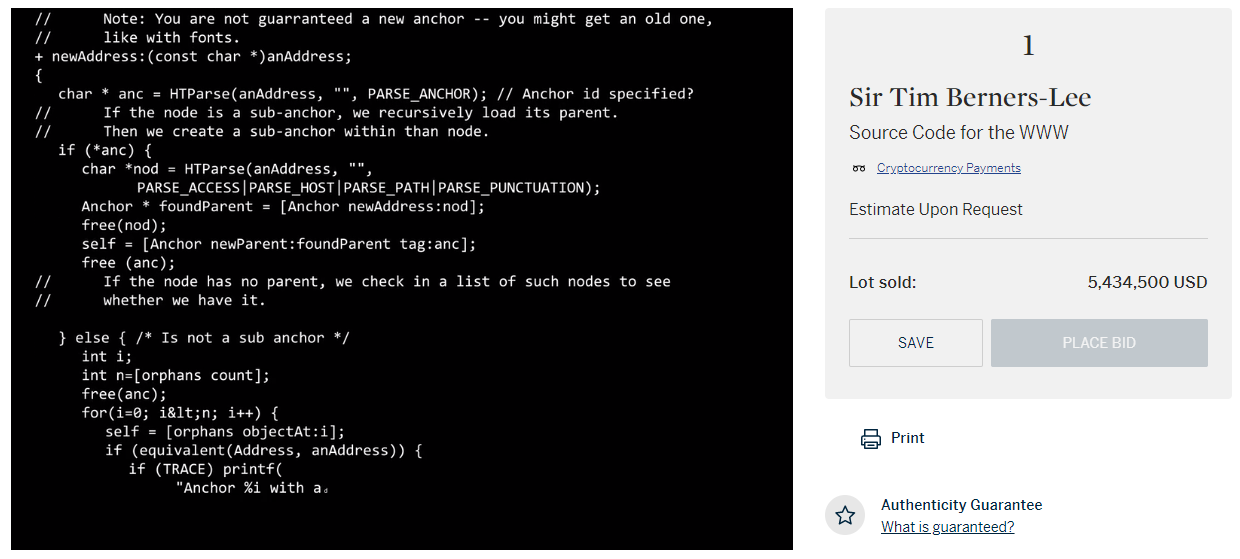Click the PLACE BID button
Image resolution: width=1240 pixels, height=559 pixels.
[1099, 343]
